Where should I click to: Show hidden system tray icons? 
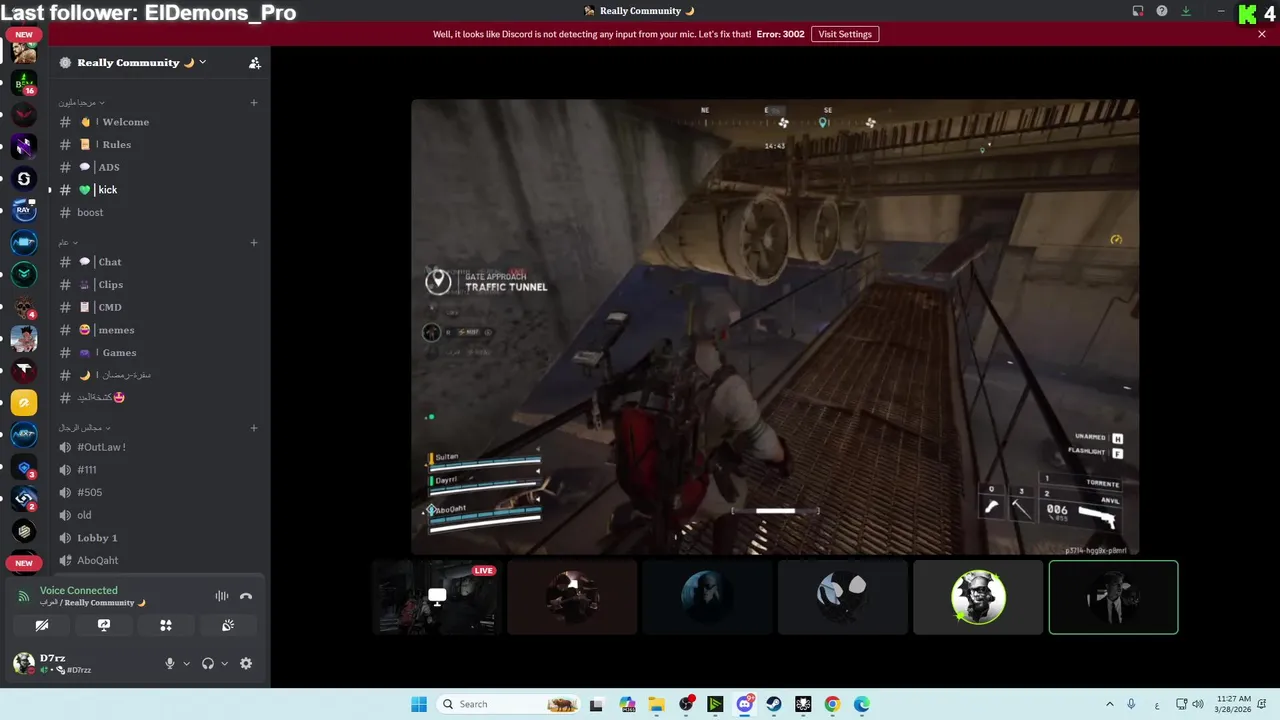point(1109,704)
